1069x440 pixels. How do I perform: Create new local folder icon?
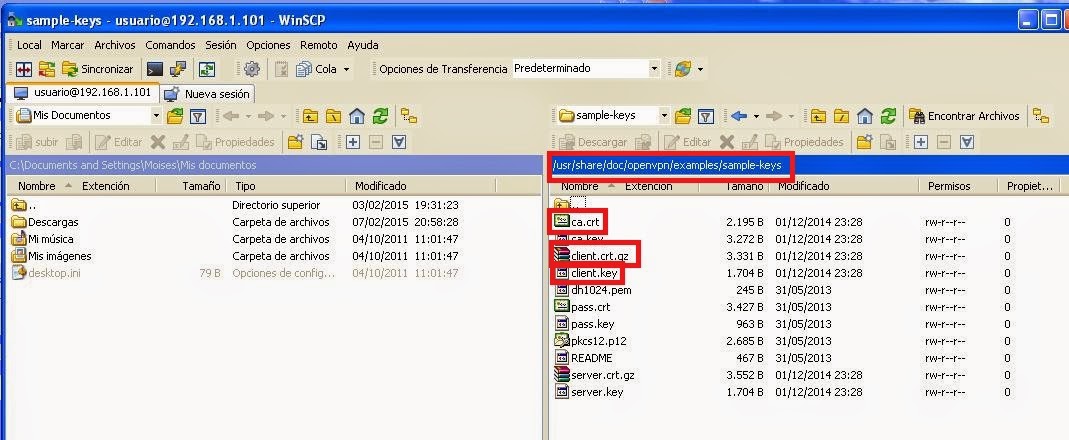[295, 142]
